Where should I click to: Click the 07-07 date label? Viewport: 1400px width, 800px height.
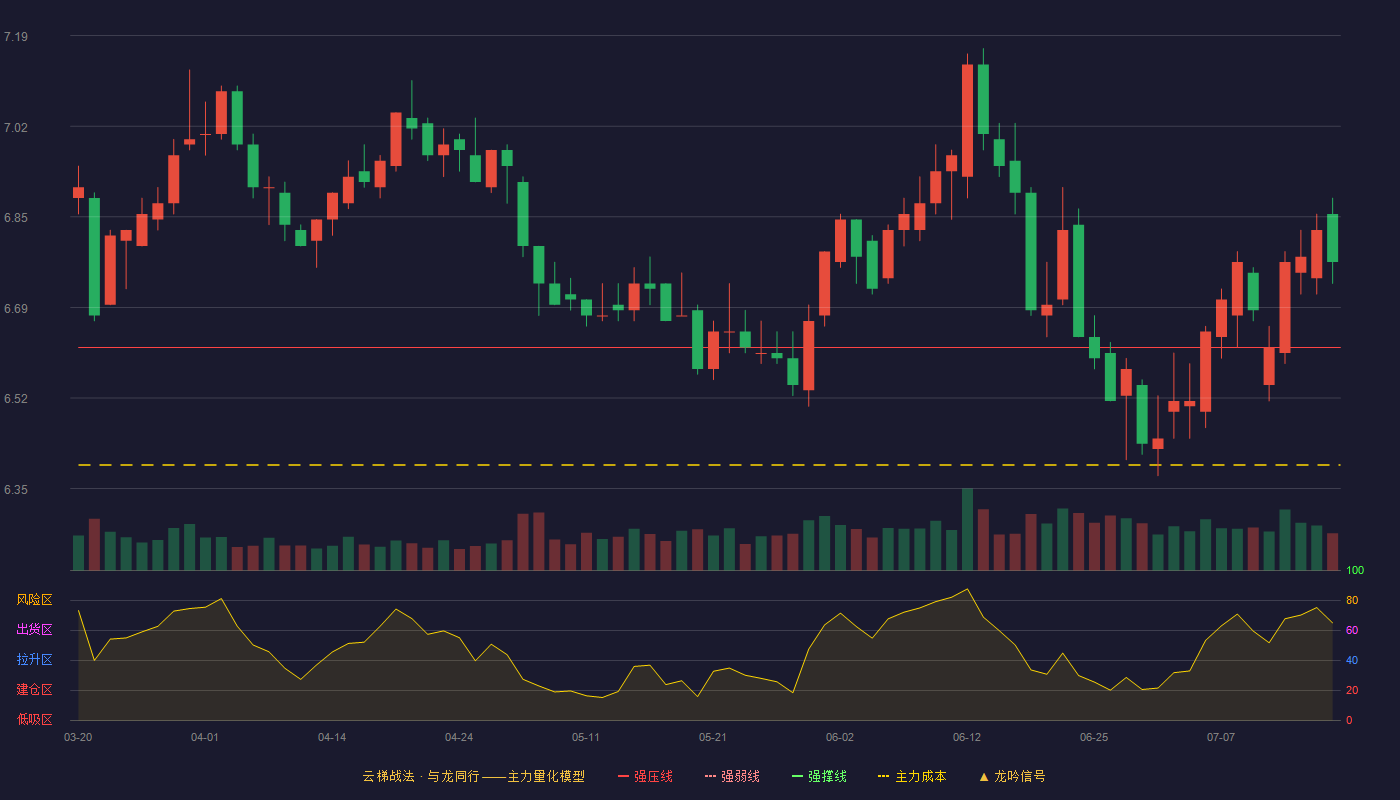coord(1221,737)
